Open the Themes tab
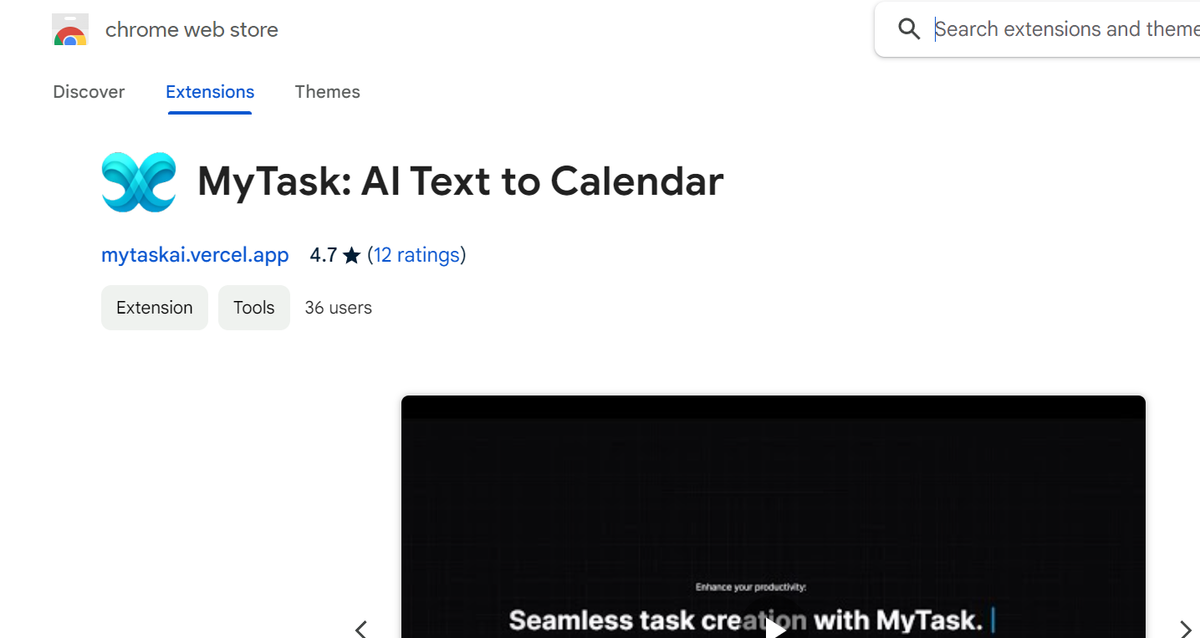 point(327,91)
